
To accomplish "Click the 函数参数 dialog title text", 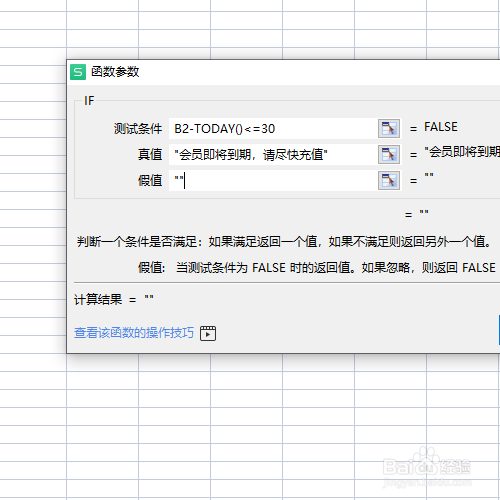I will 115,72.
